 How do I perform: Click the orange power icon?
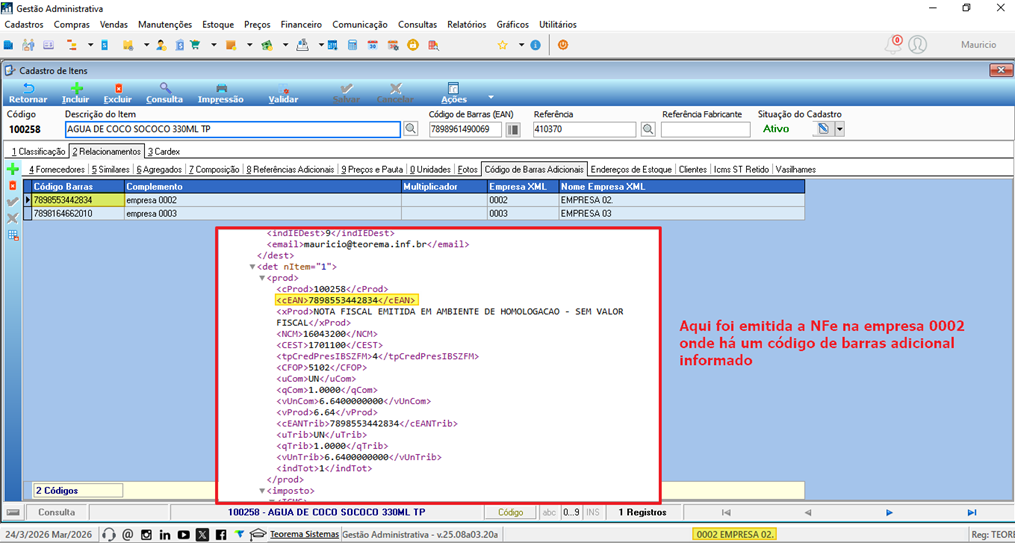click(x=563, y=45)
